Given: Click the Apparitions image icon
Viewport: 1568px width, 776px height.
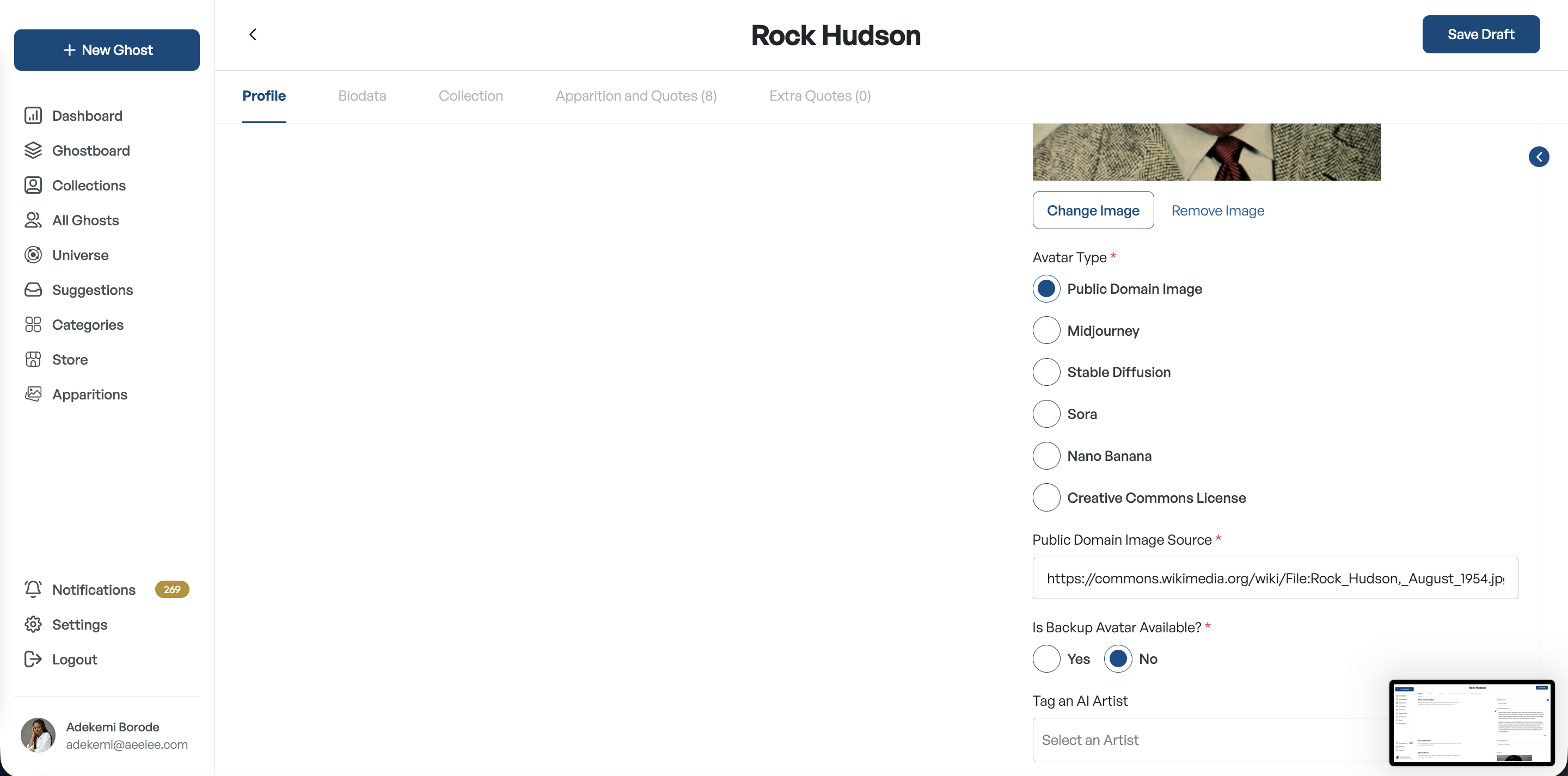Looking at the screenshot, I should [33, 394].
